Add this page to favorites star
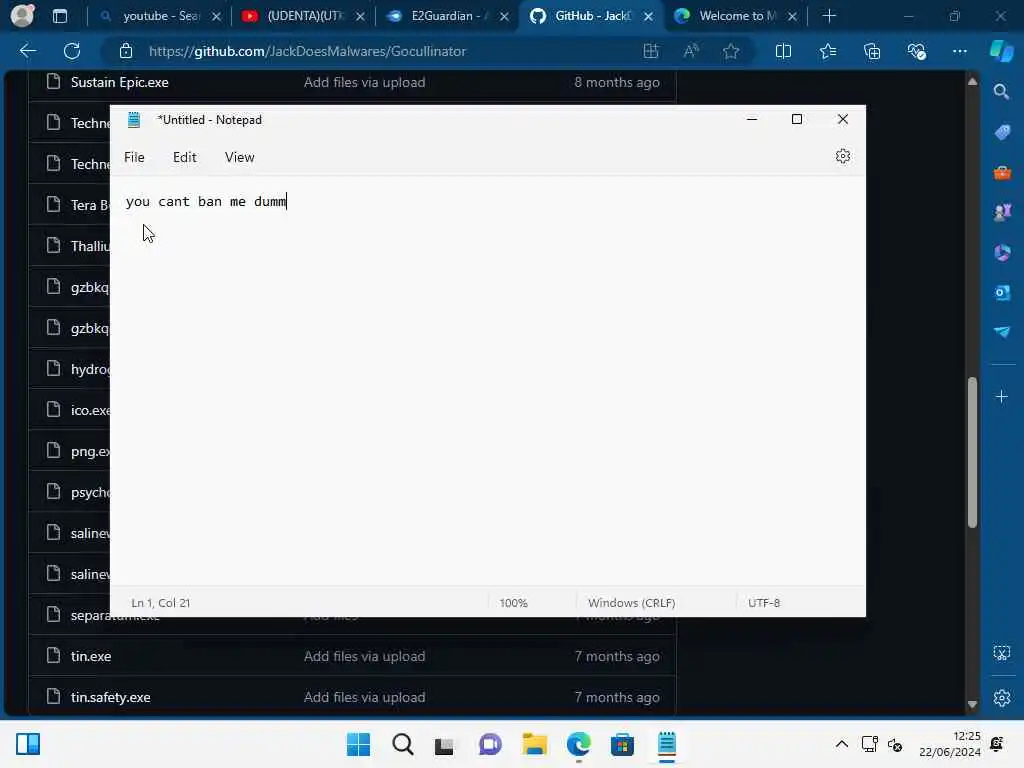The image size is (1024, 768). (x=731, y=51)
